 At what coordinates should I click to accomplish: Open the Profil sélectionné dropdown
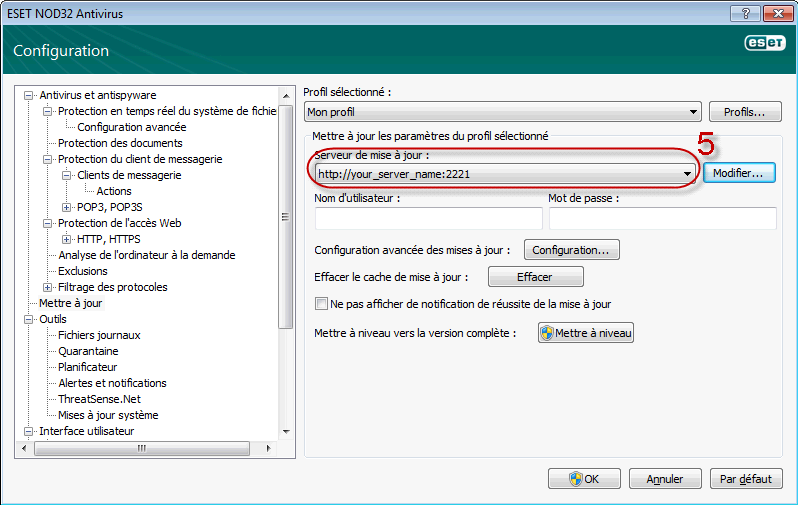coord(693,112)
